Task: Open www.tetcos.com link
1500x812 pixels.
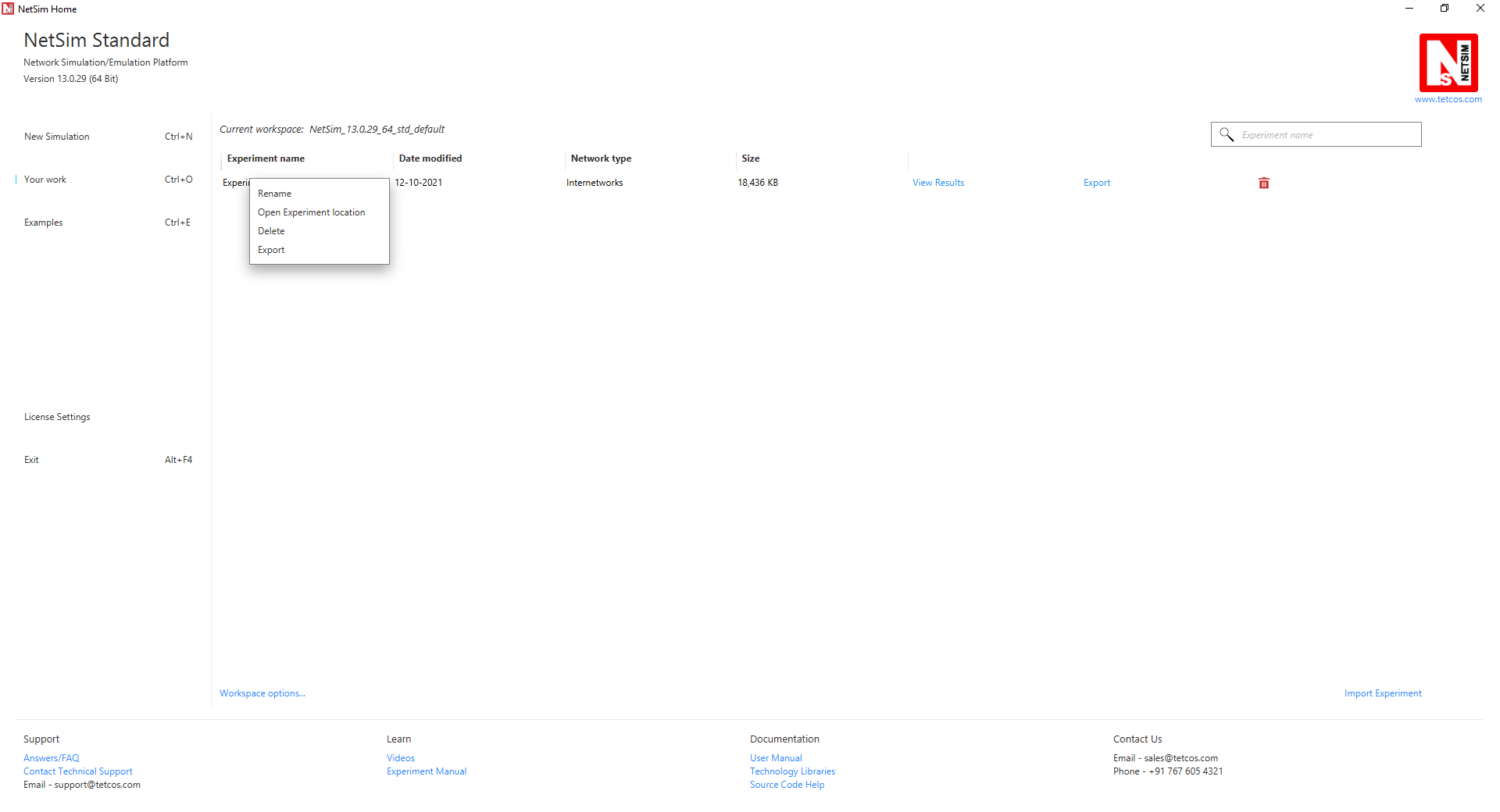Action: point(1448,99)
